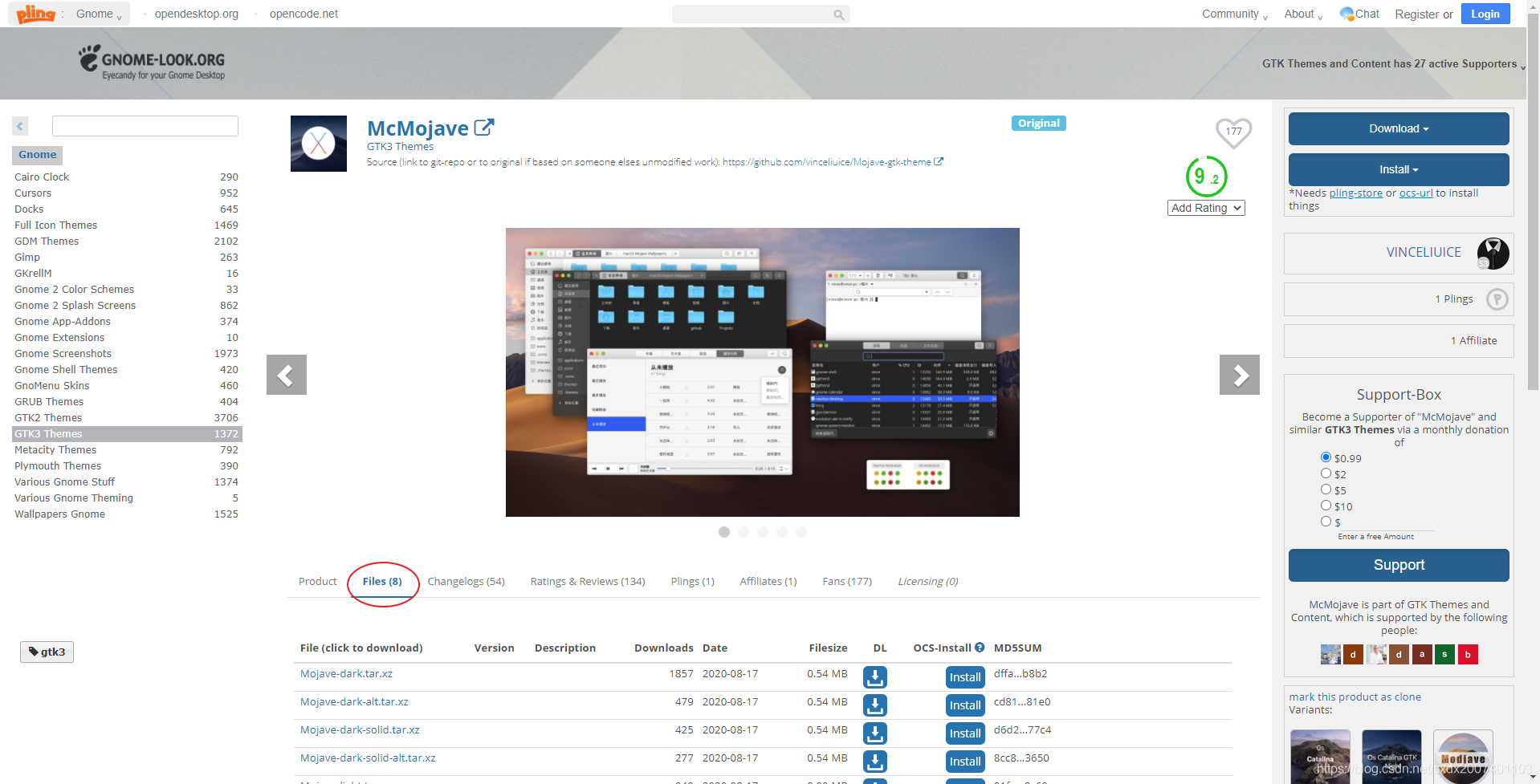1540x784 pixels.
Task: Open the Affiliates (1) tab
Action: pyautogui.click(x=768, y=582)
